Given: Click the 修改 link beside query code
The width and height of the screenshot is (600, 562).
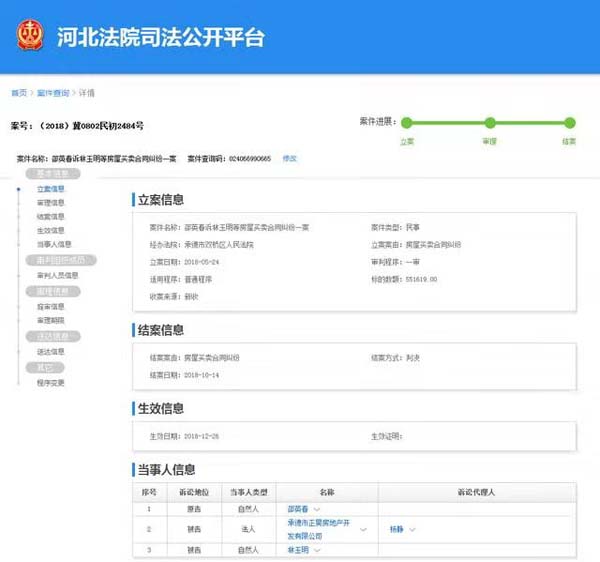Looking at the screenshot, I should [x=290, y=158].
